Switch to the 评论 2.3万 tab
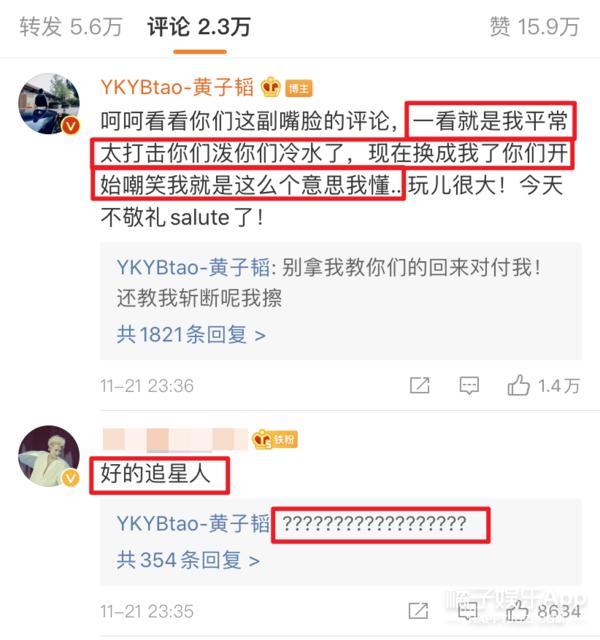 pyautogui.click(x=199, y=27)
